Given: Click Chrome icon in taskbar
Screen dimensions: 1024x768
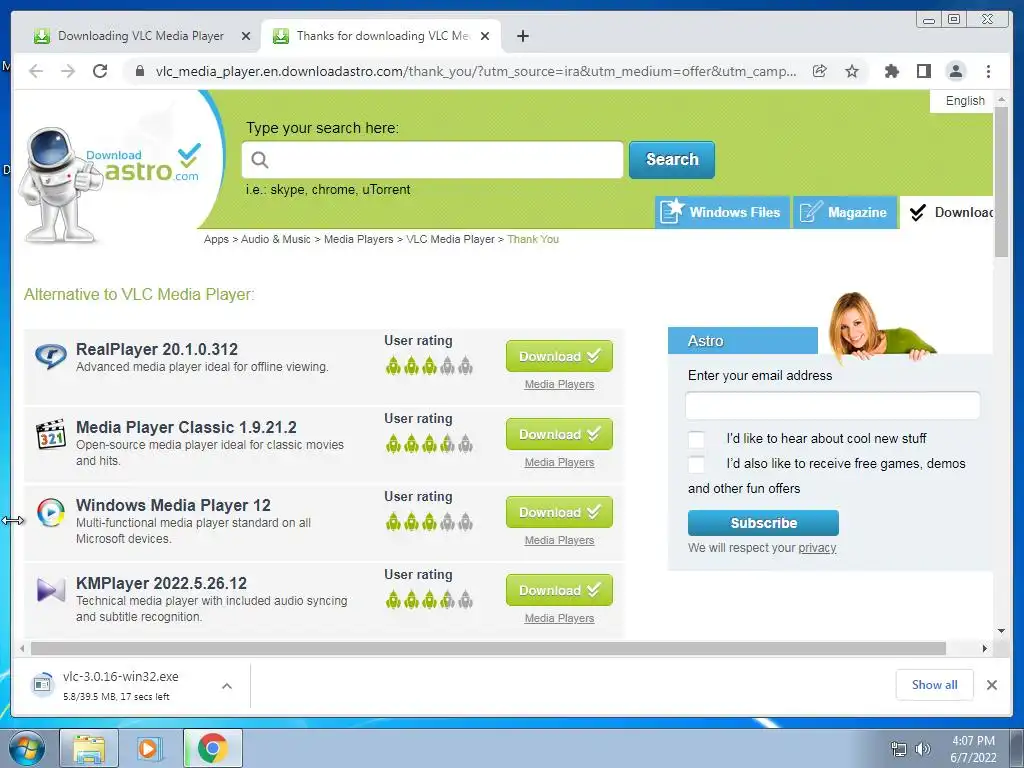Looking at the screenshot, I should 212,748.
